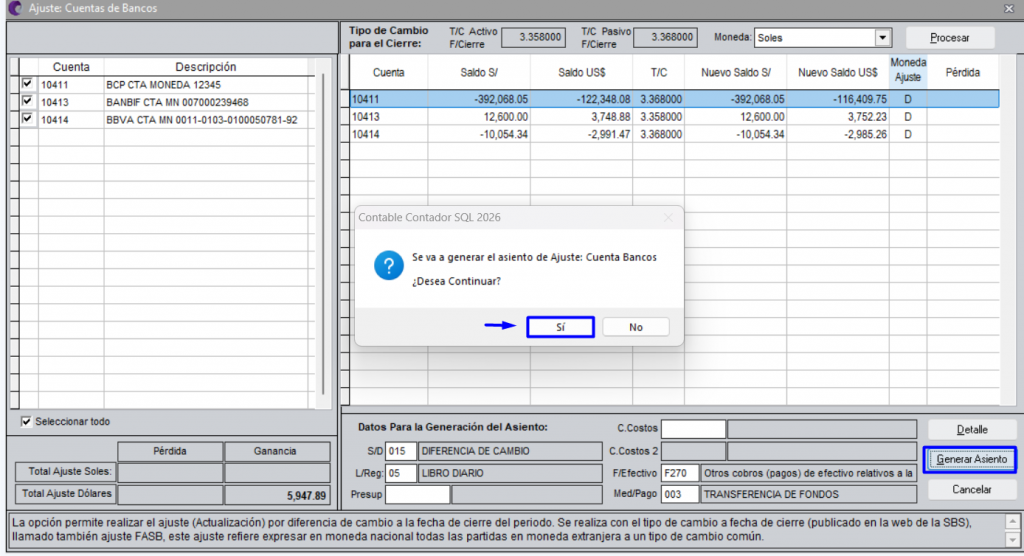Click the empty C.Costos code field
This screenshot has width=1024, height=556.
click(x=693, y=429)
